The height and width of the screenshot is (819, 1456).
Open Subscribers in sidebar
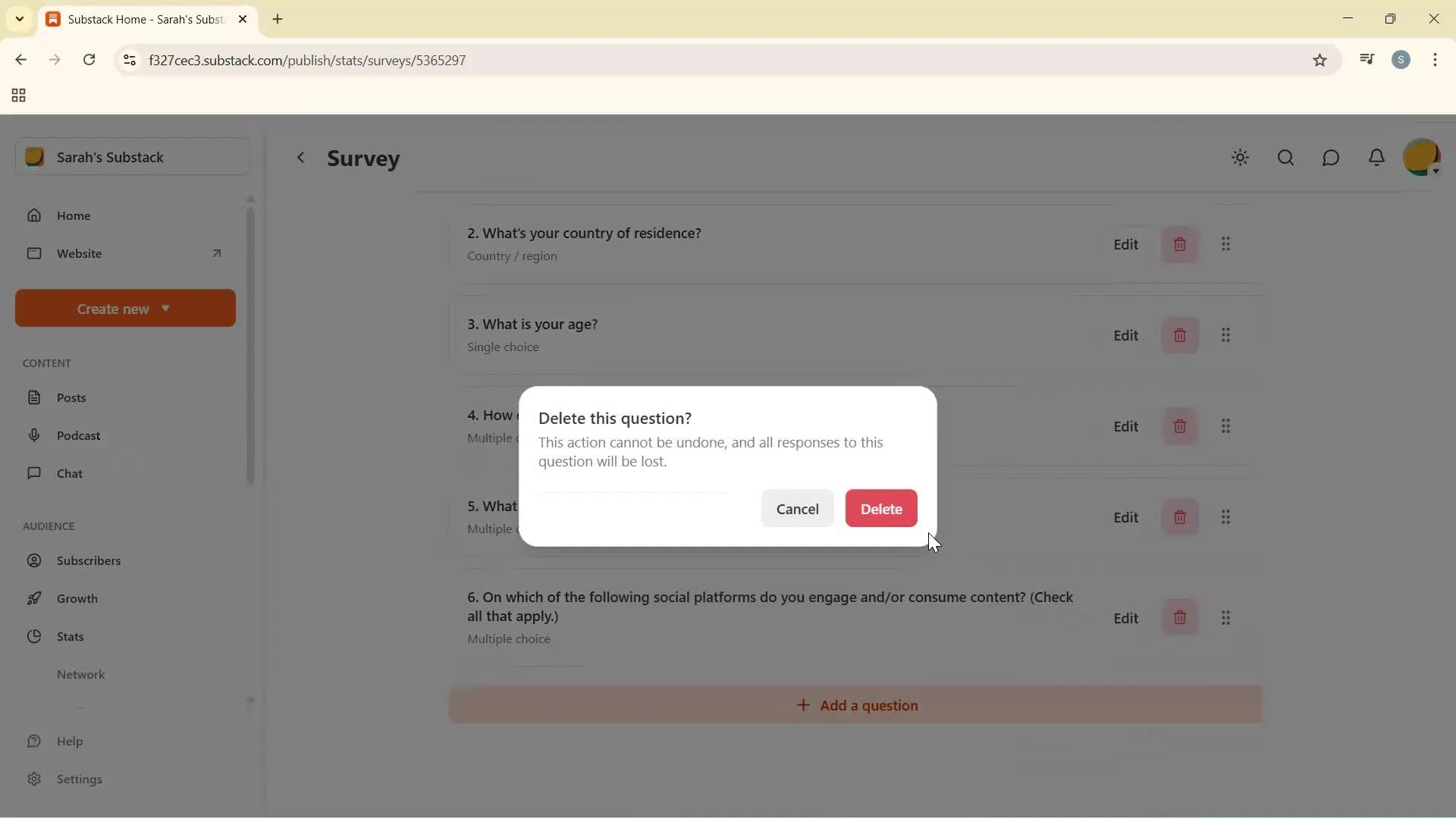(x=89, y=560)
